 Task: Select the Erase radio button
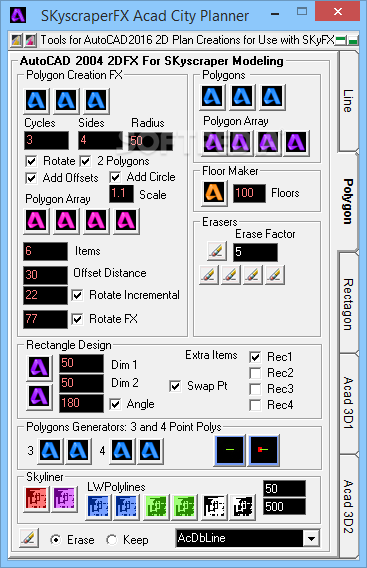(56, 540)
